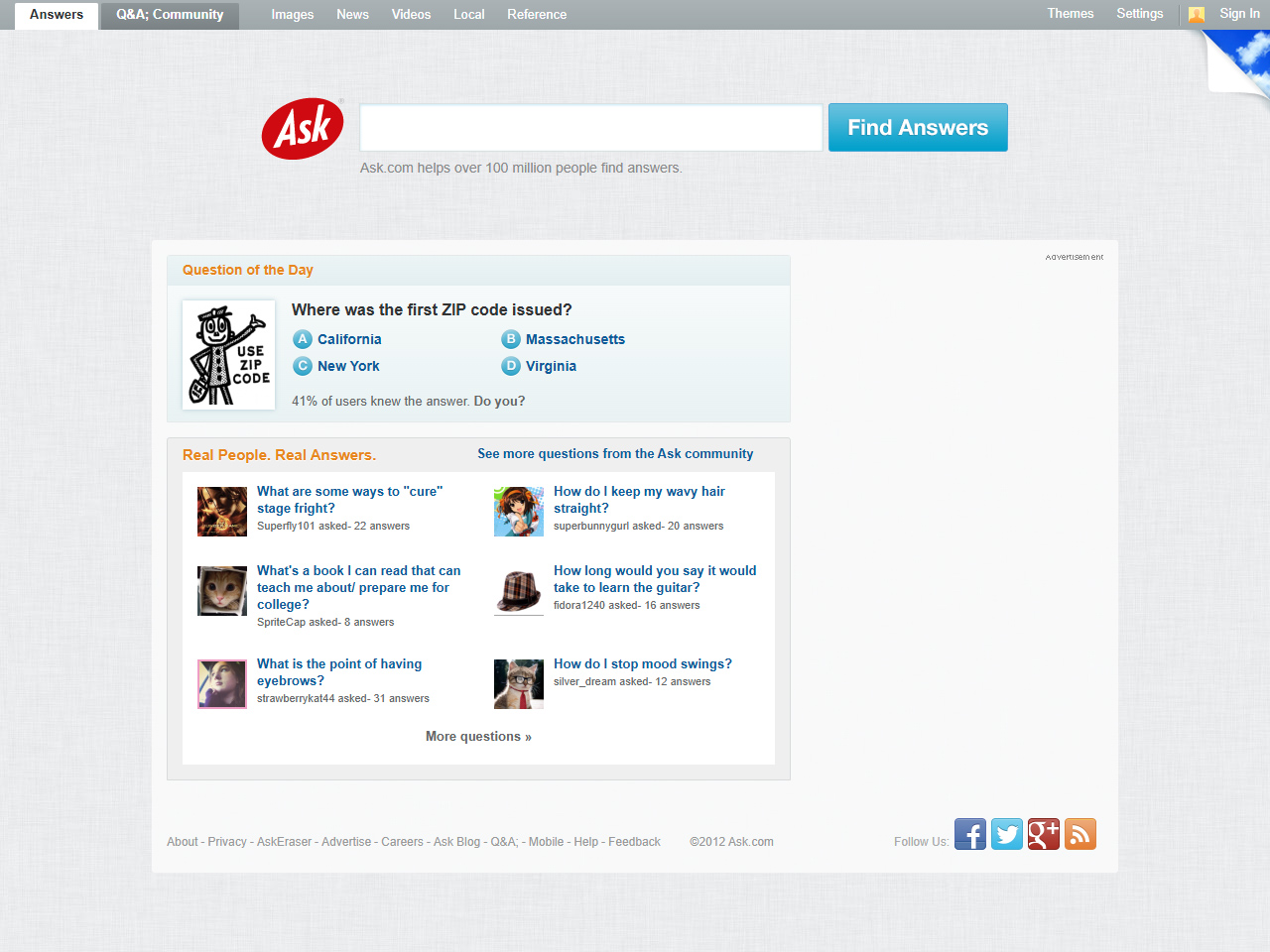Screen dimensions: 1270x952
Task: Open the Reference search tab
Action: point(537,15)
